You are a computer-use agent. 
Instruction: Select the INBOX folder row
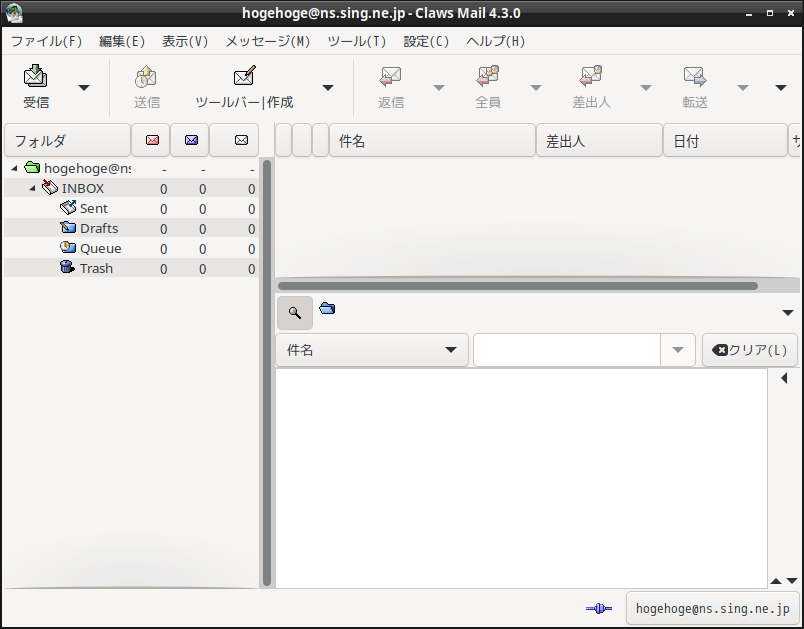click(x=131, y=188)
